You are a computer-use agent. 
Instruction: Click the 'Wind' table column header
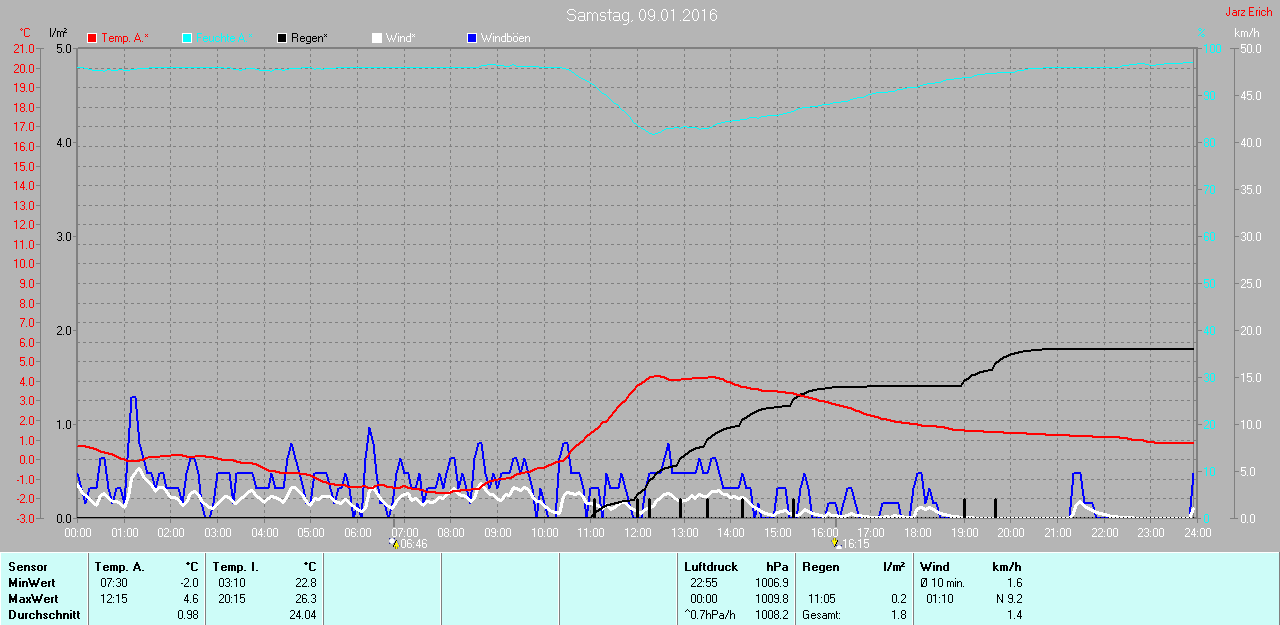[x=935, y=567]
